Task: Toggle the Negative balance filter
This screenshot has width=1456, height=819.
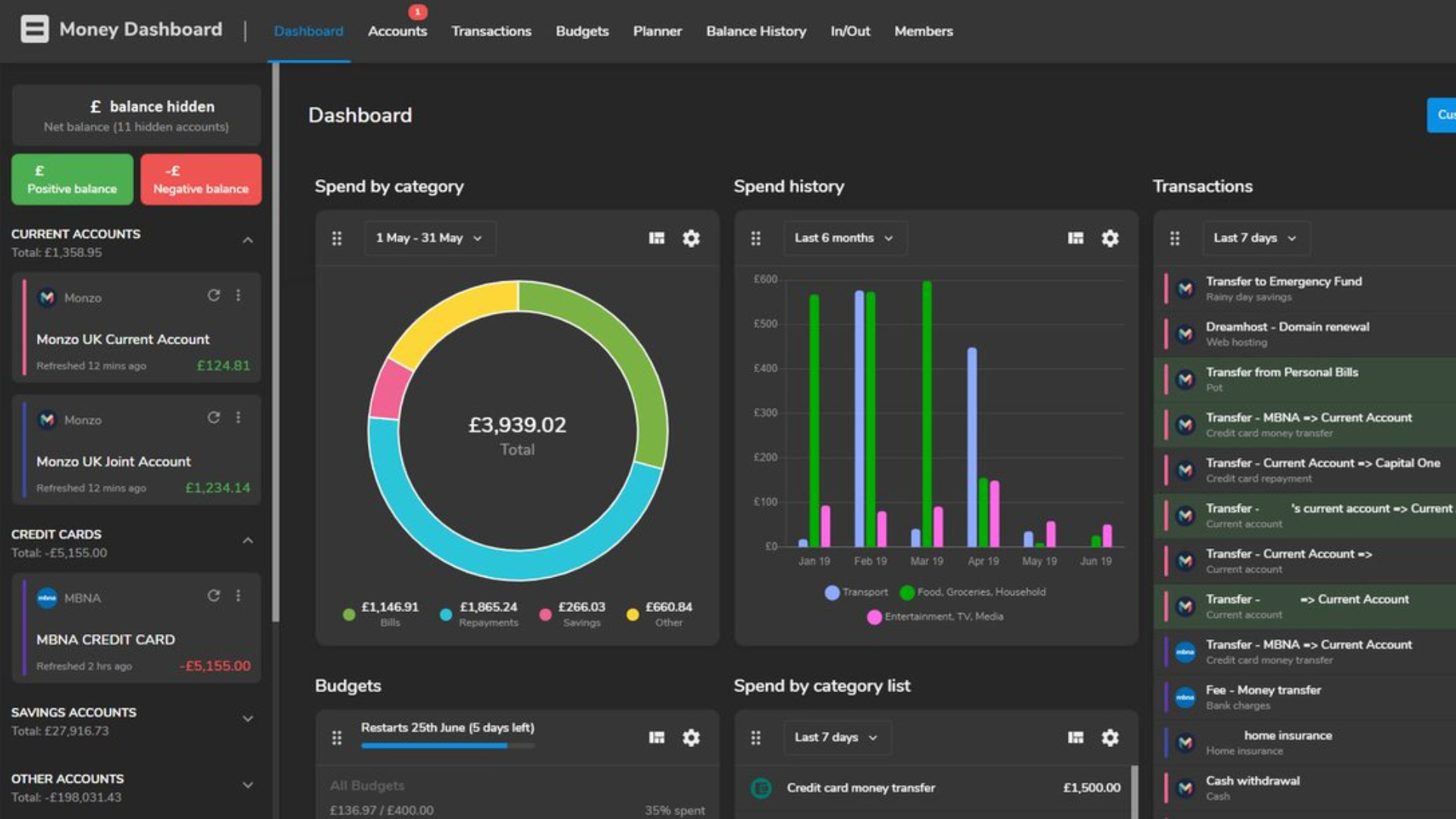Action: point(200,179)
